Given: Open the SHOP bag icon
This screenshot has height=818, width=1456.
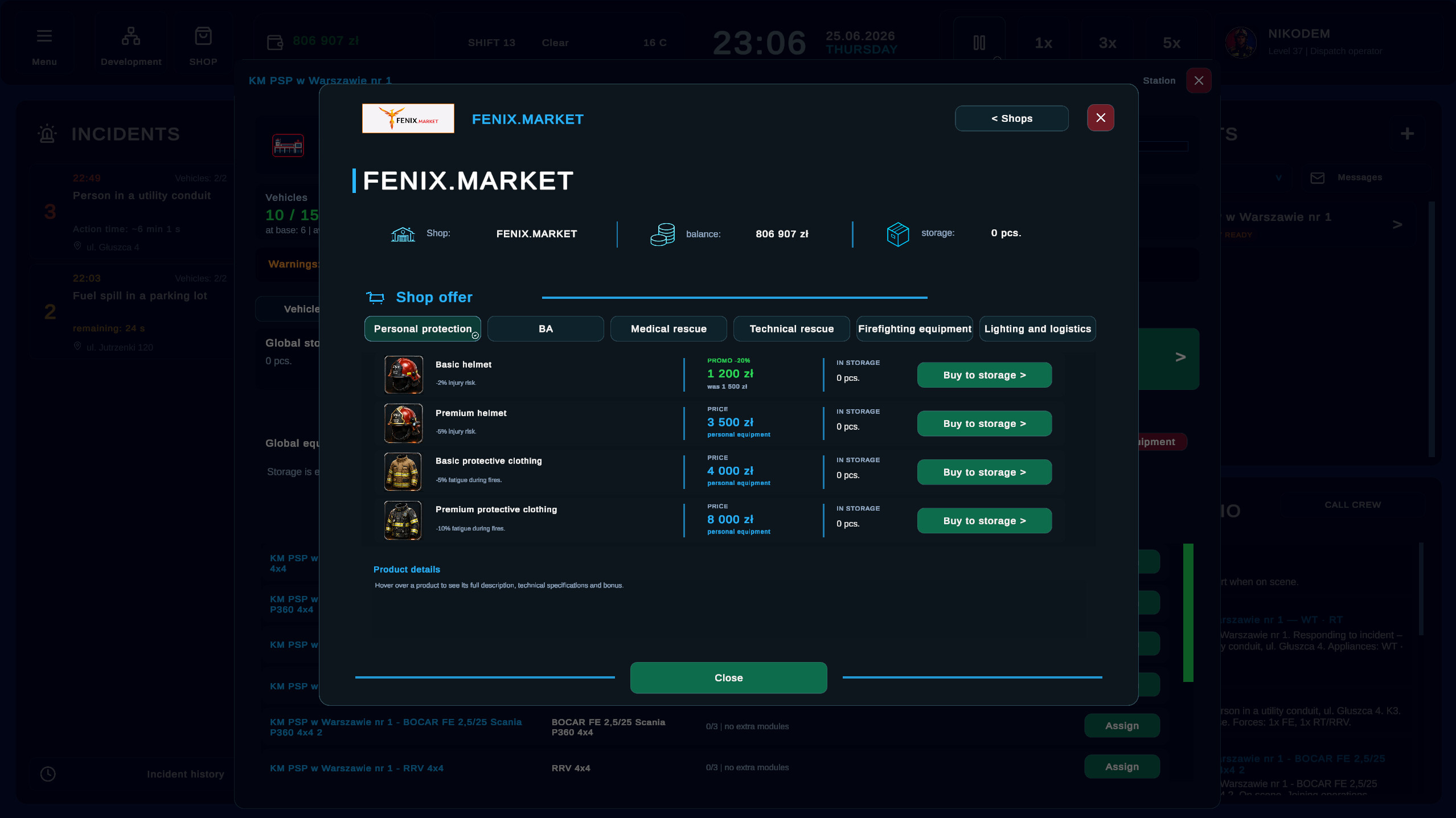Looking at the screenshot, I should (x=203, y=36).
